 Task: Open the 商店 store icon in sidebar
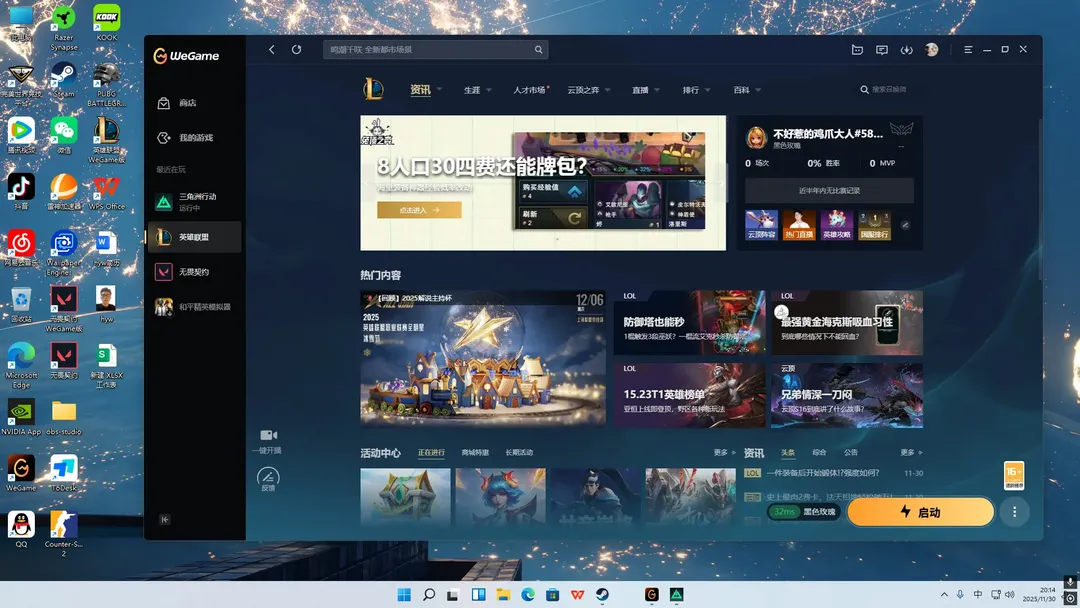[164, 103]
